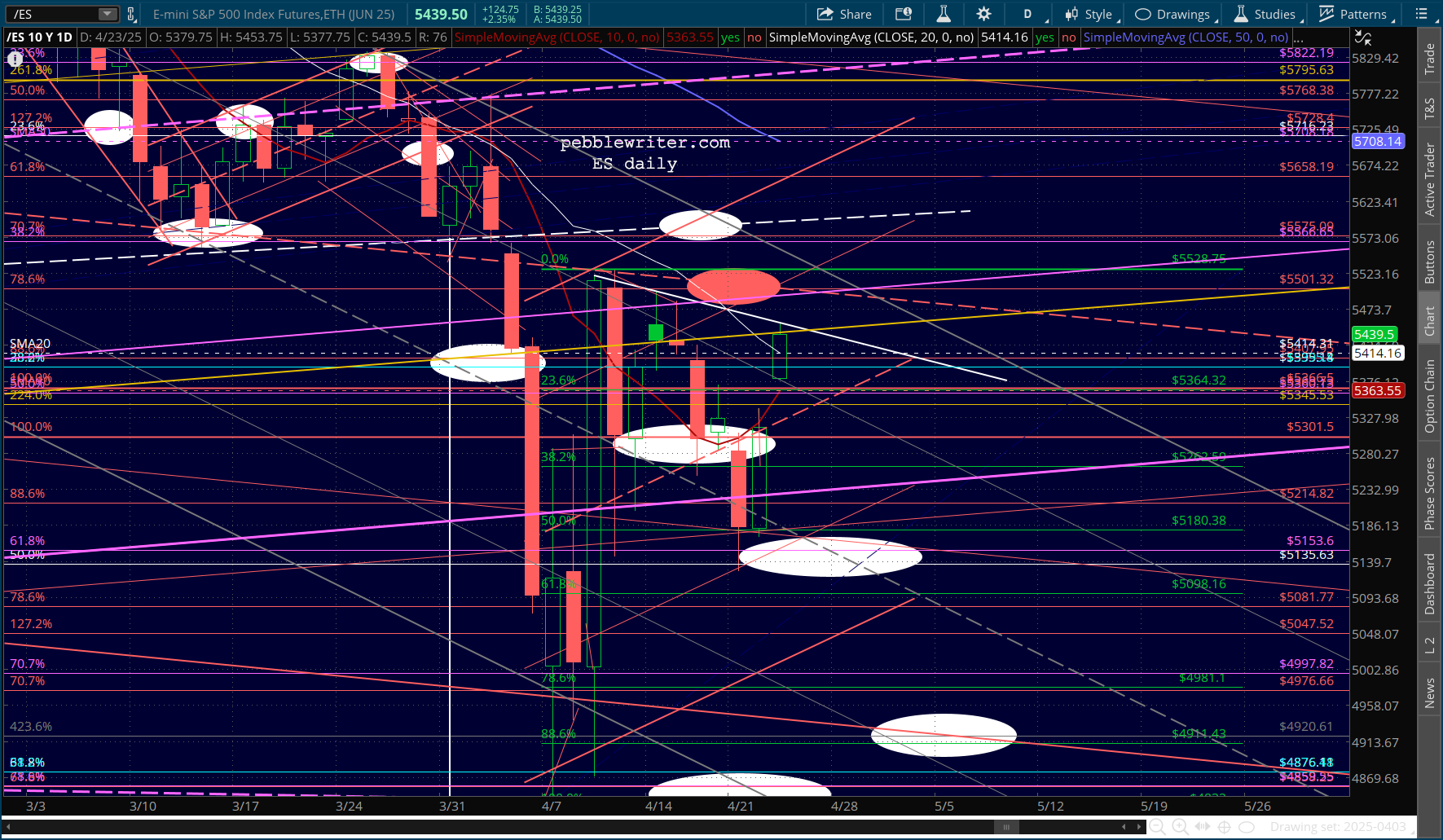Screen dimensions: 1443x840
Task: Click the SimpleMovingAvg (CLOSE, 10, 0, no) label
Action: click(x=557, y=37)
